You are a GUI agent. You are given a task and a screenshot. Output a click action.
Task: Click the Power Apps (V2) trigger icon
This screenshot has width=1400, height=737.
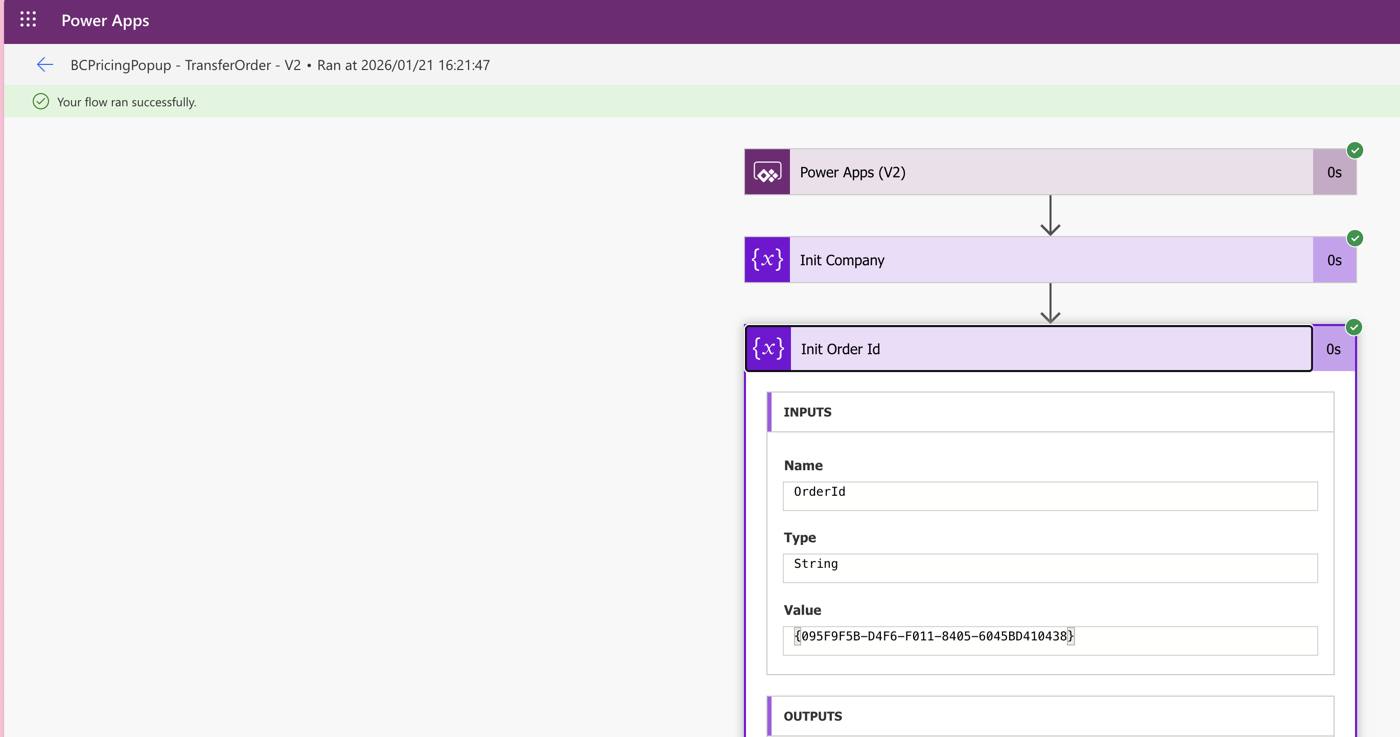pyautogui.click(x=767, y=172)
